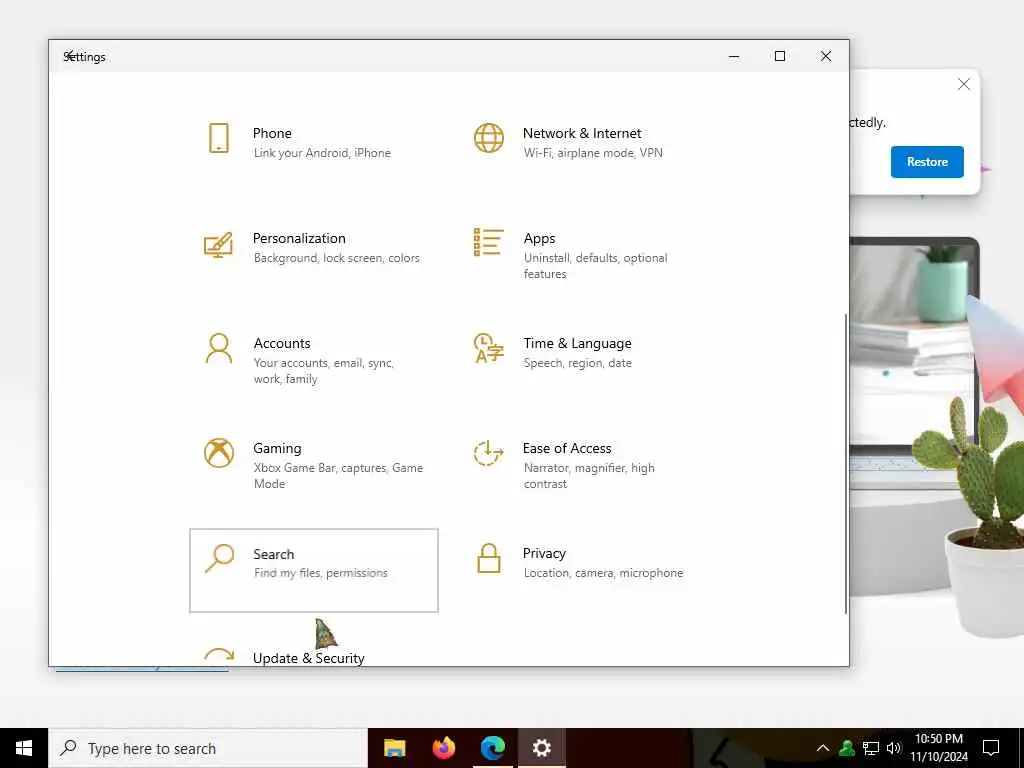
Task: Open the Windows Start menu
Action: [24, 748]
